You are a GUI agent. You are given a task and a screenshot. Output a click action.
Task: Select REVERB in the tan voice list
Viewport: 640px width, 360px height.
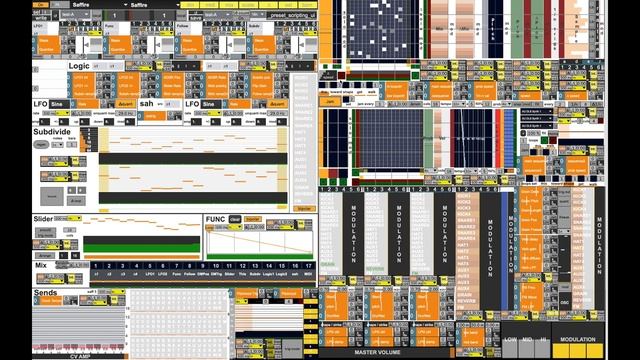466,301
